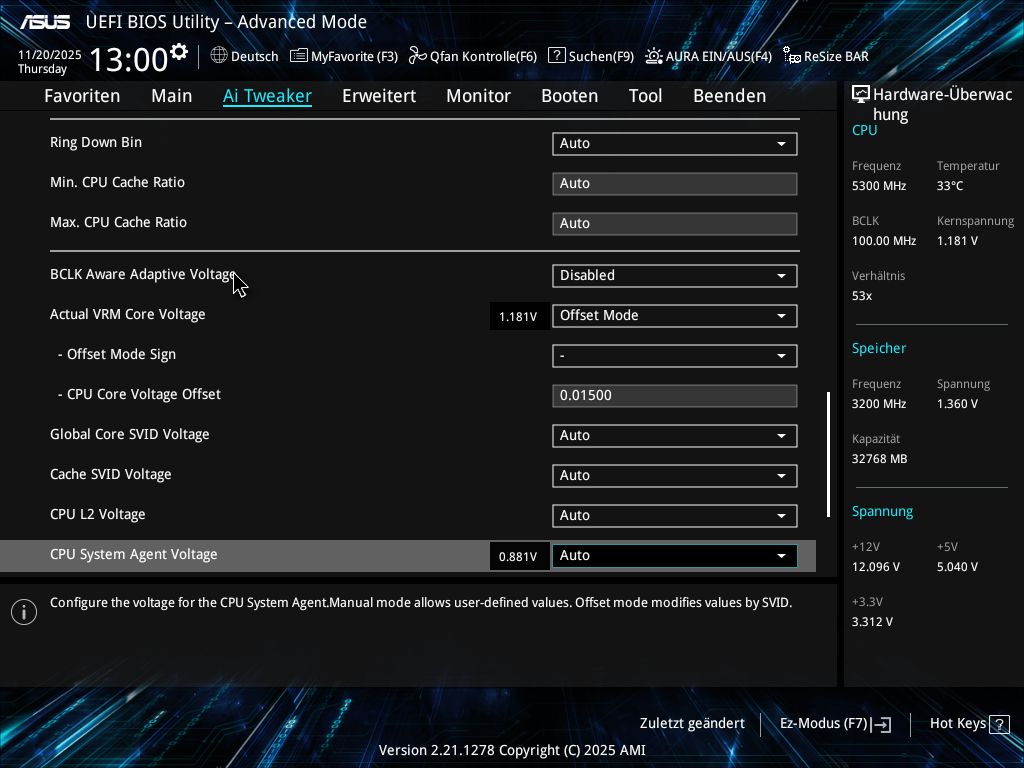The width and height of the screenshot is (1024, 768).
Task: Open the Monitor tab
Action: point(479,96)
